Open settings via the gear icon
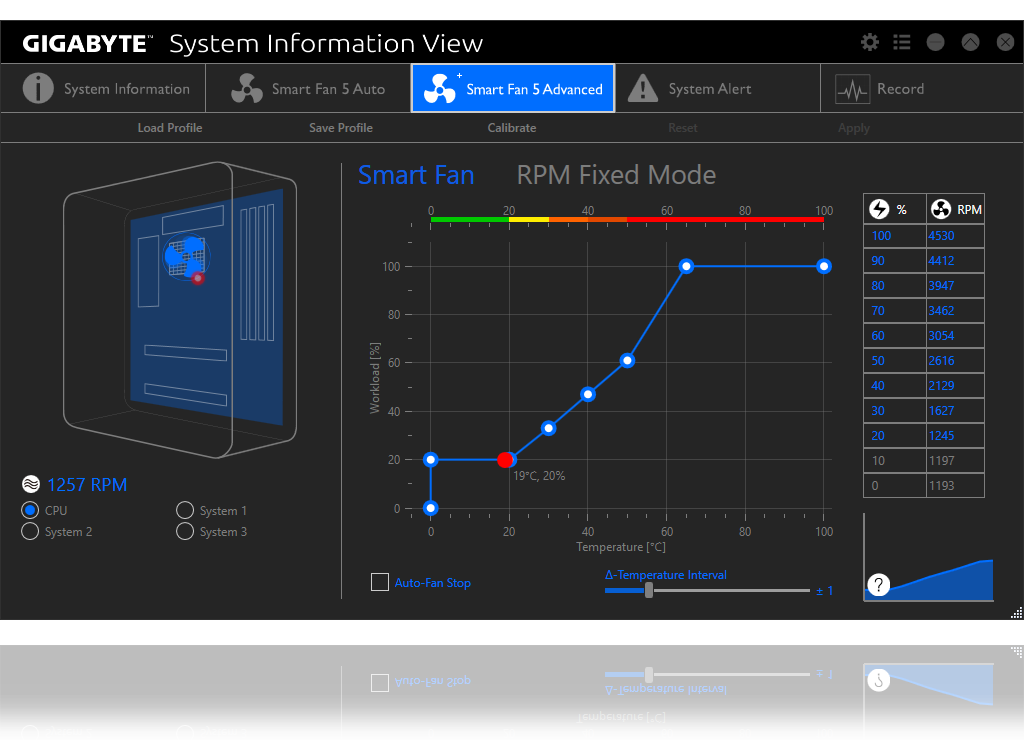Viewport: 1024px width, 740px height. [x=870, y=42]
